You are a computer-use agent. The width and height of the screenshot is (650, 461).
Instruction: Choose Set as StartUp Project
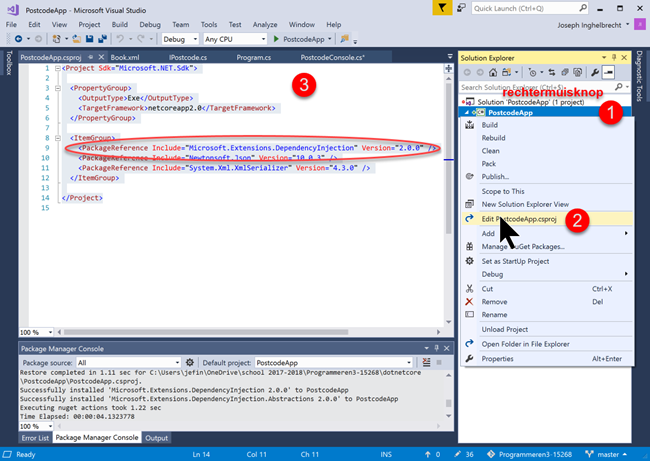tap(547, 261)
